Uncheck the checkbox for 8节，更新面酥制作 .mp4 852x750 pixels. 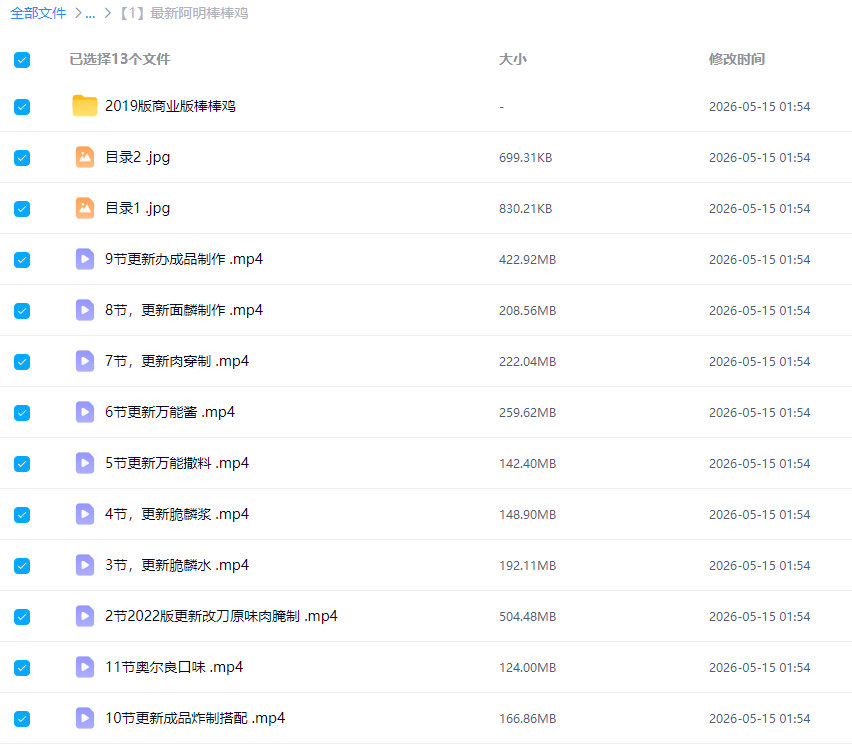pos(22,311)
